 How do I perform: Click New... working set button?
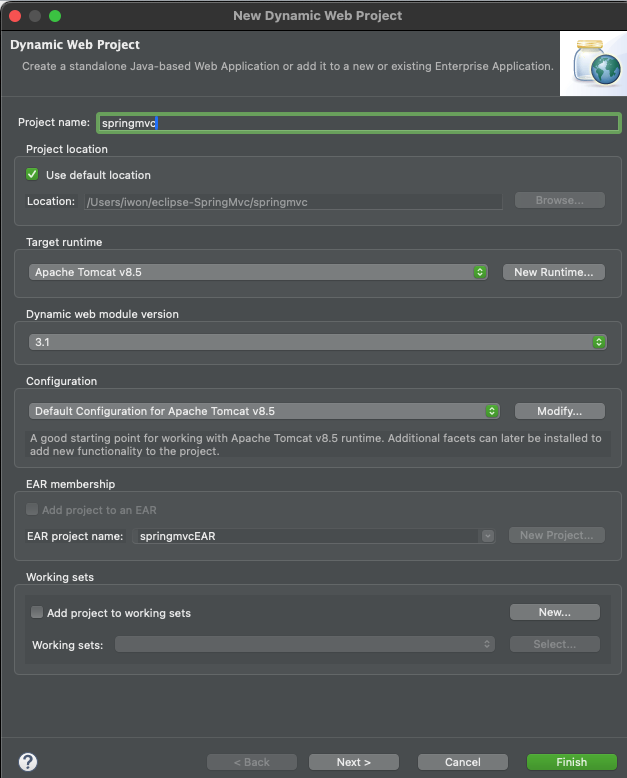pos(555,612)
